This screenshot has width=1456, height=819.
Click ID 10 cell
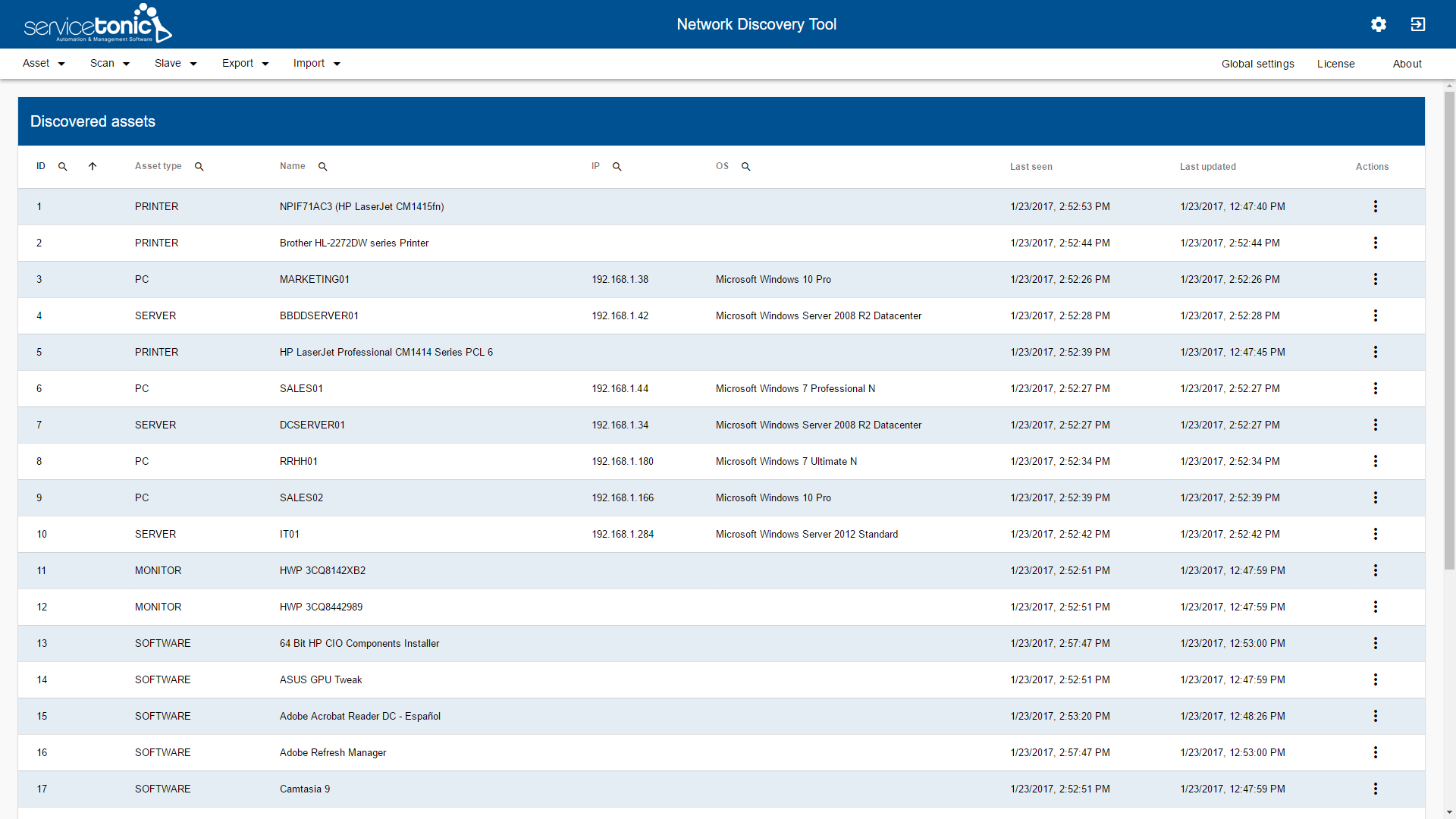point(42,534)
